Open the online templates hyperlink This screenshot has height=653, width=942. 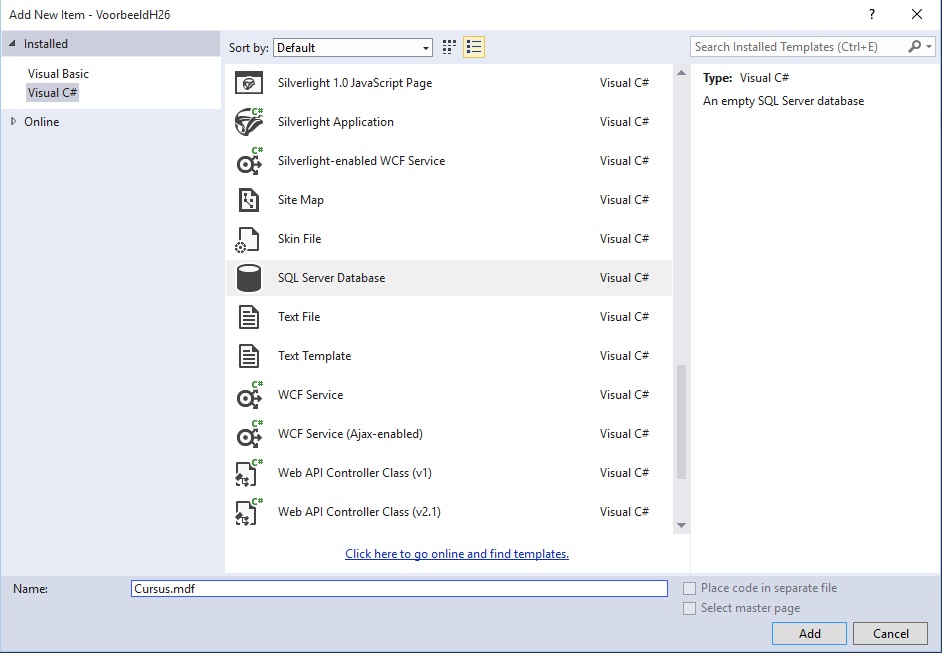[x=457, y=554]
